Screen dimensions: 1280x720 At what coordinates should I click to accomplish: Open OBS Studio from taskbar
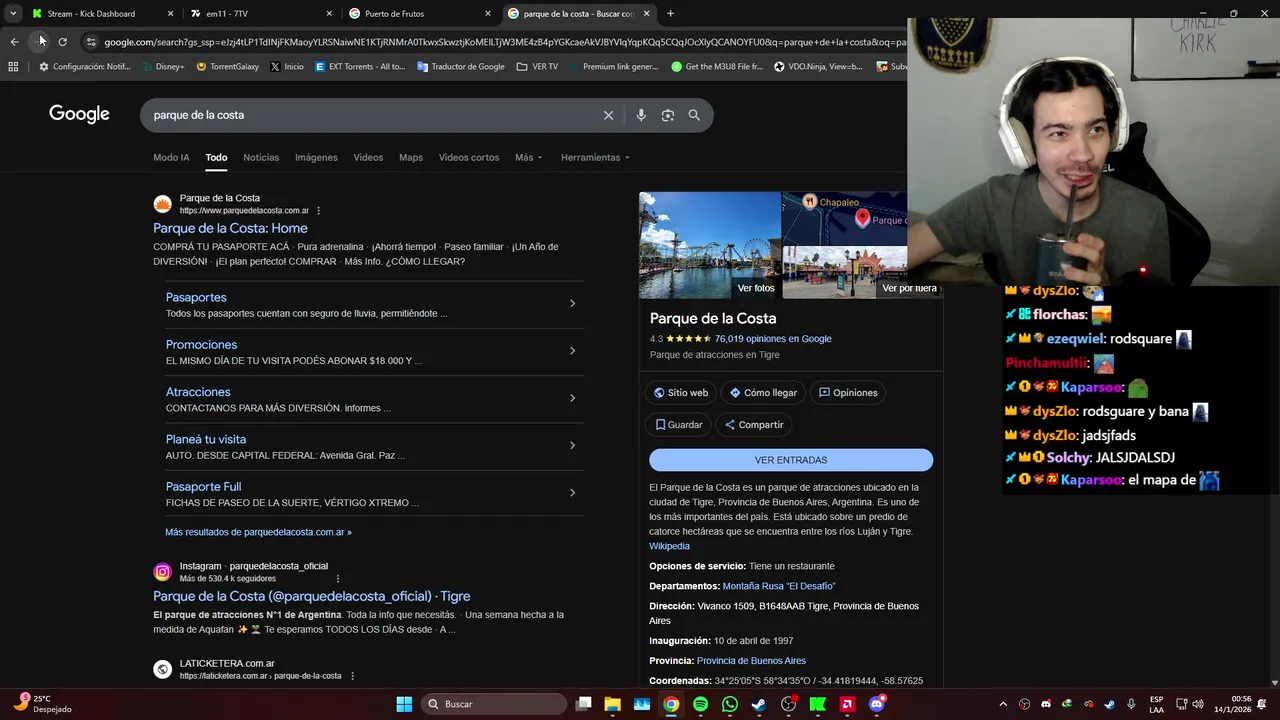pos(789,704)
